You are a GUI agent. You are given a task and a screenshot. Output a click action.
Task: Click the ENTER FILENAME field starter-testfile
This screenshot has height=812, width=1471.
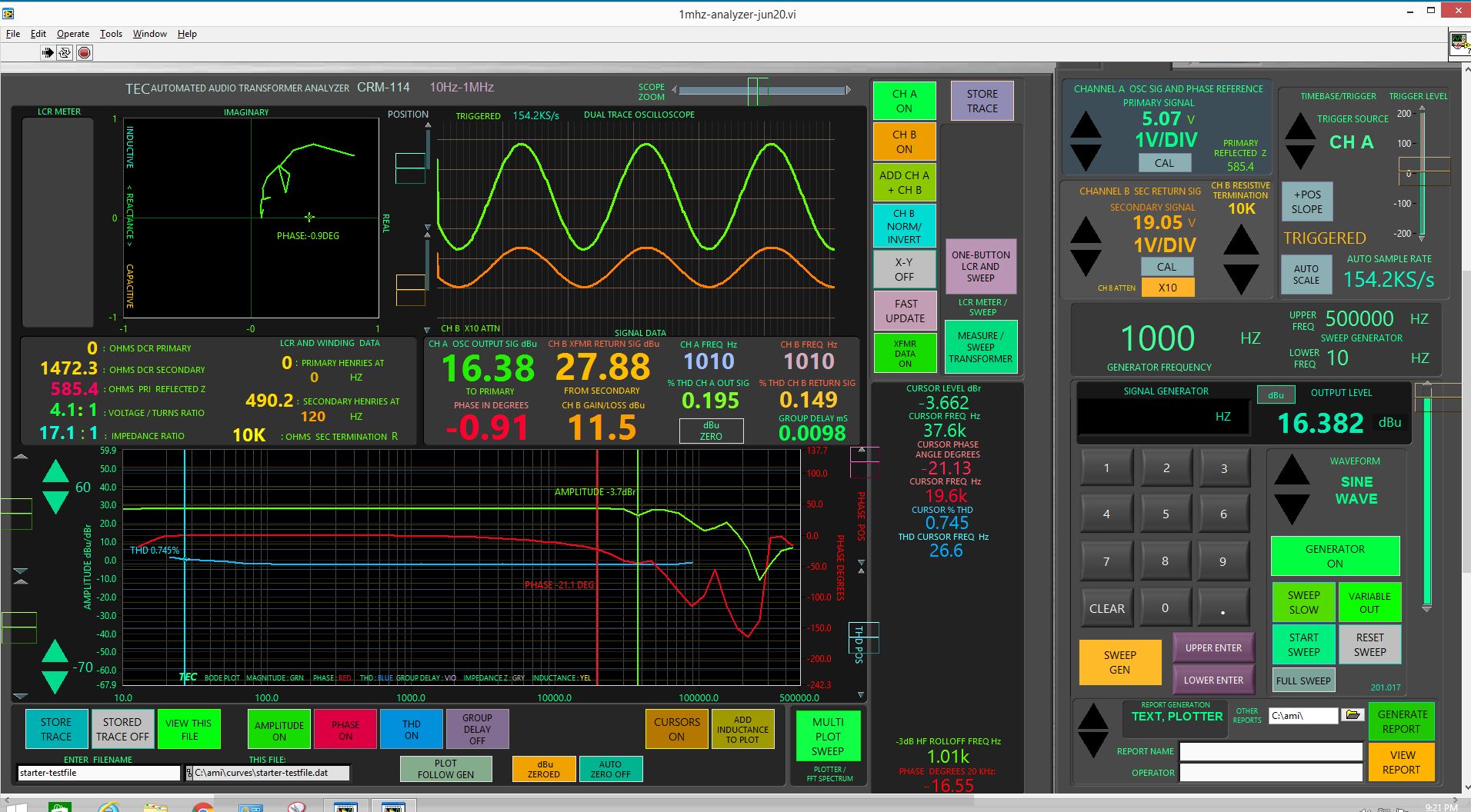tap(98, 773)
